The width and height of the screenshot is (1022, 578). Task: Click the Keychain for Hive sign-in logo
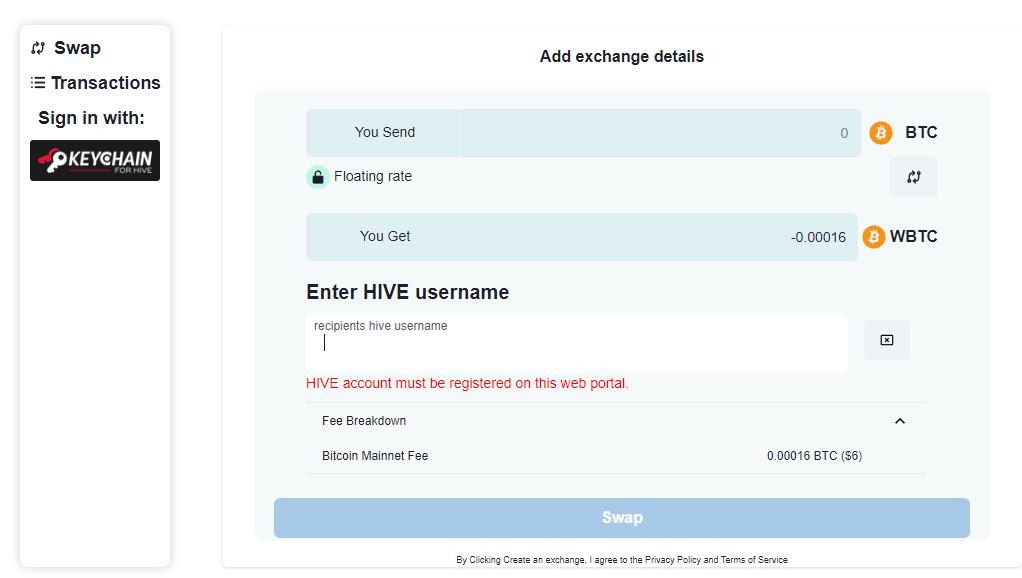point(95,160)
